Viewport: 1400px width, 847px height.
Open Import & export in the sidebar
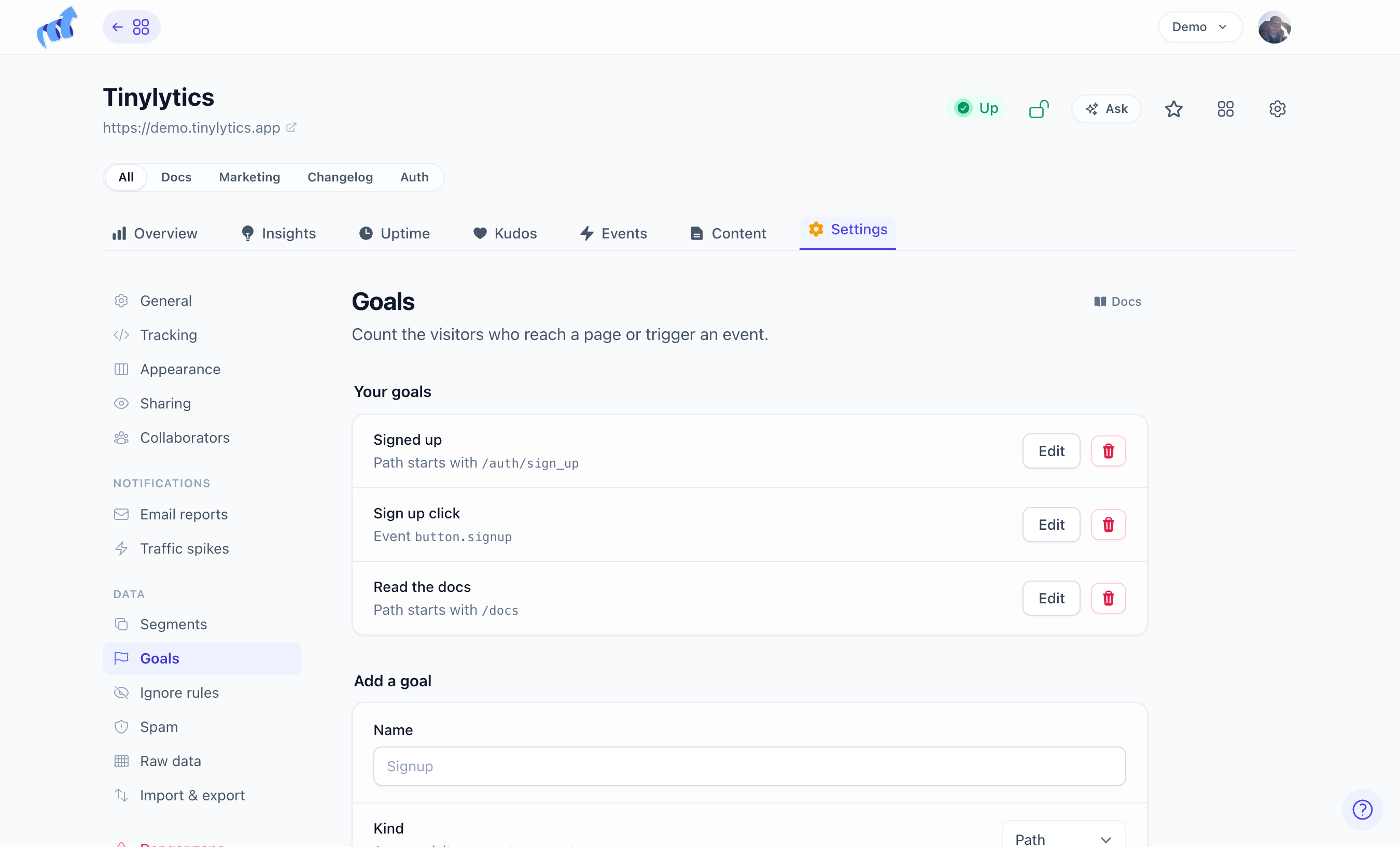(x=202, y=795)
